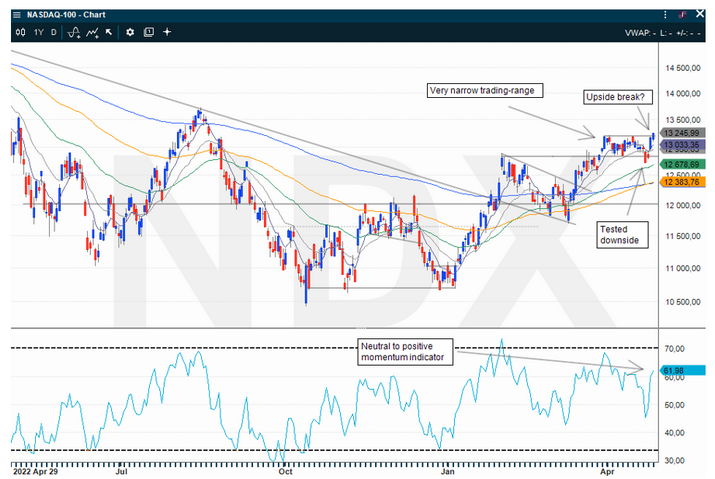The image size is (715, 479).
Task: Click the Oct date axis label
Action: coord(285,472)
